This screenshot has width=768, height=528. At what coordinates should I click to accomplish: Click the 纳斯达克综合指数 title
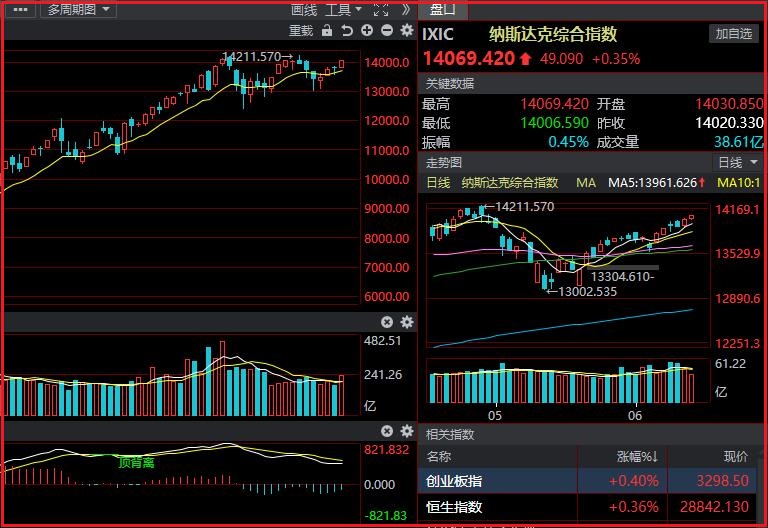point(553,34)
